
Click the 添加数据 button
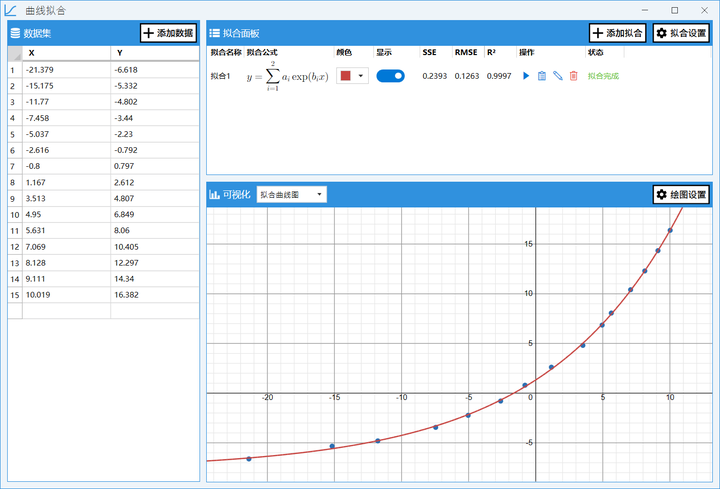169,33
